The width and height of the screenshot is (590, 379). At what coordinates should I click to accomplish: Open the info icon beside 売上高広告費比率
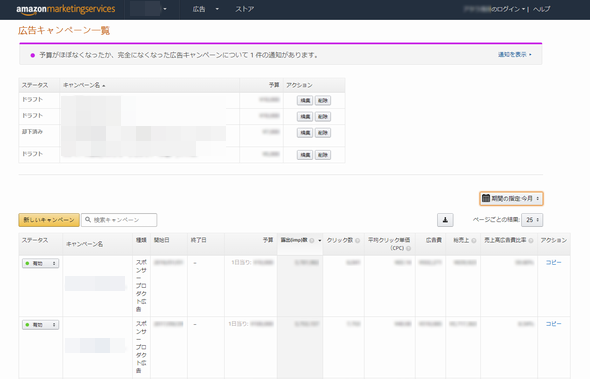pos(531,240)
